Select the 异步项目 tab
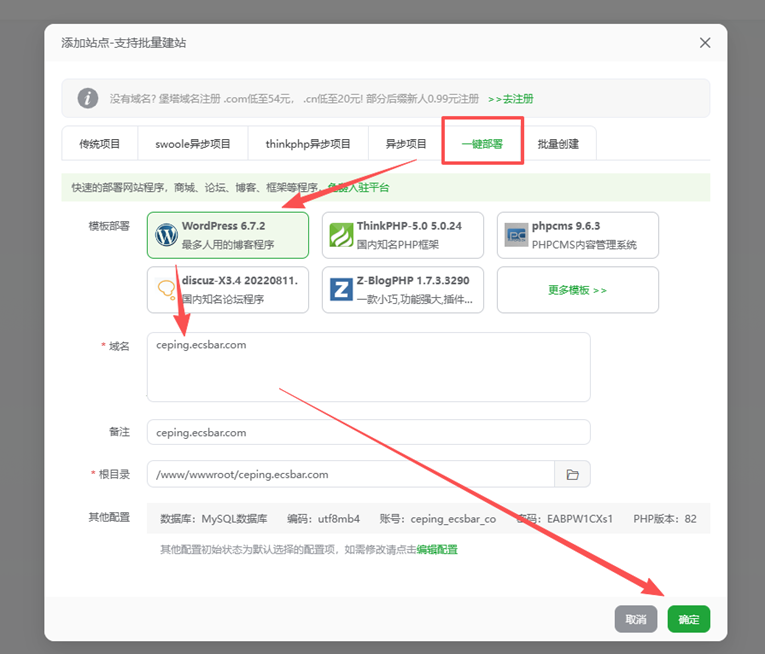Viewport: 765px width, 654px height. click(x=406, y=144)
